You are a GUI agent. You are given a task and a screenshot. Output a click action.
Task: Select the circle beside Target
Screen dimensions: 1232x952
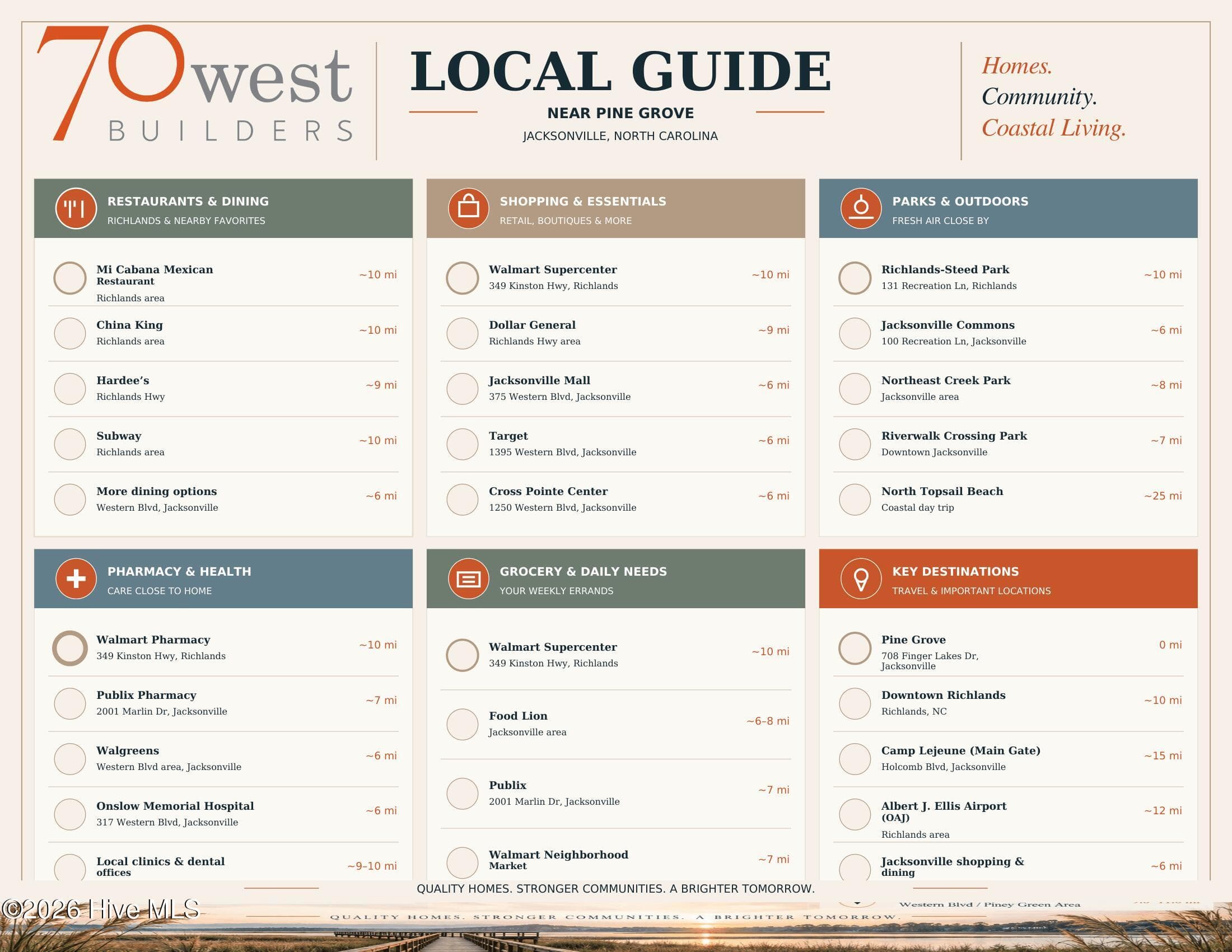462,444
